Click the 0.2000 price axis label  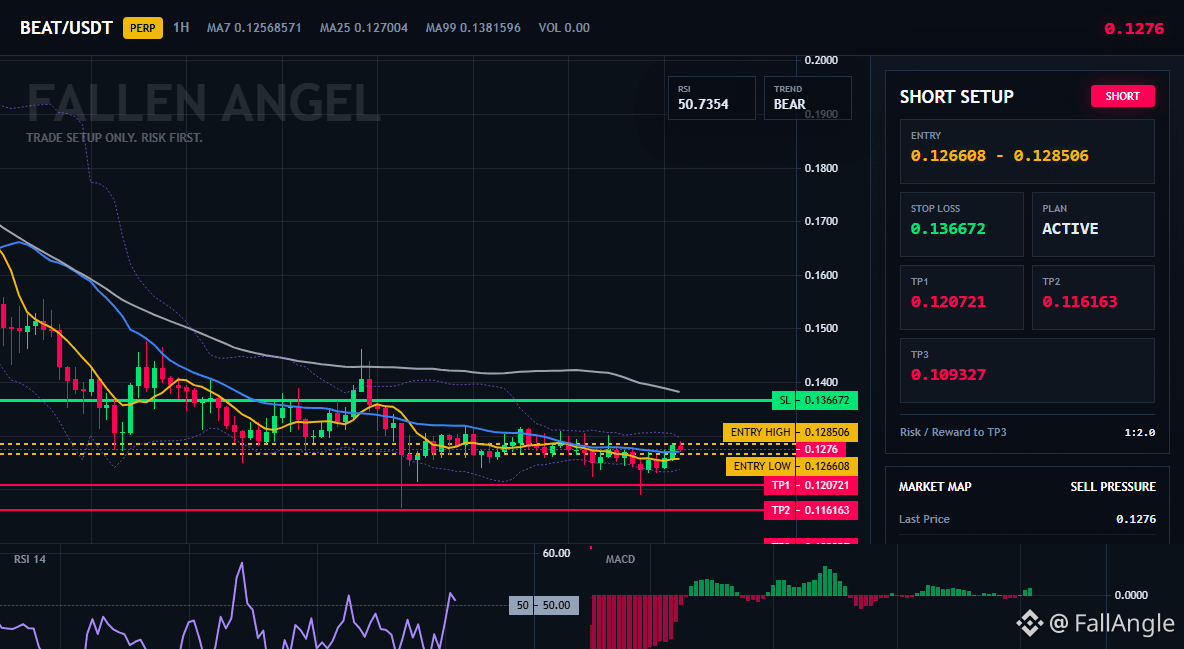coord(822,60)
